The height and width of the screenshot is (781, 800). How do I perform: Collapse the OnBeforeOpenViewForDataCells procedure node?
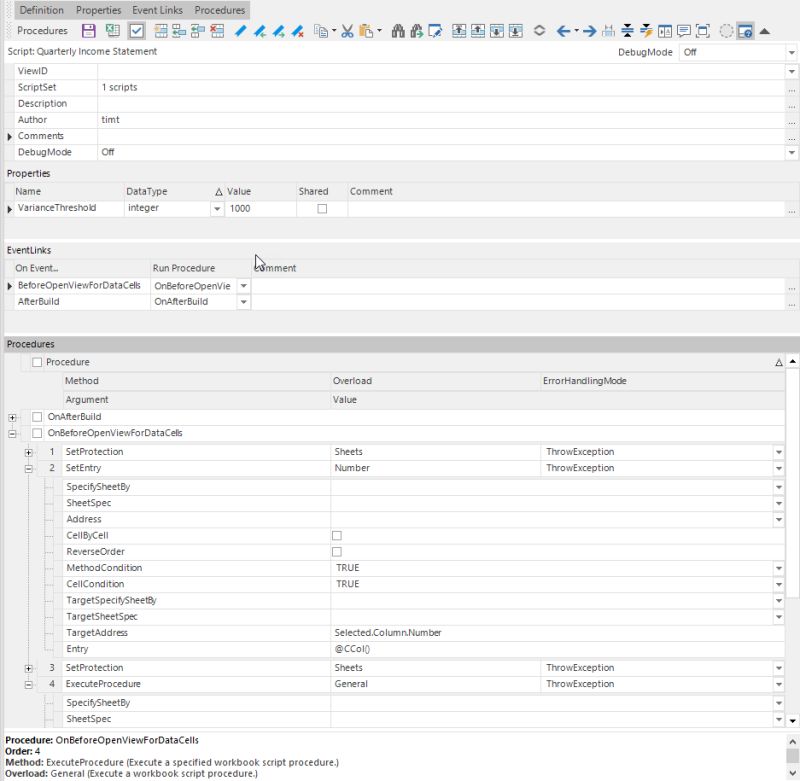[12, 434]
